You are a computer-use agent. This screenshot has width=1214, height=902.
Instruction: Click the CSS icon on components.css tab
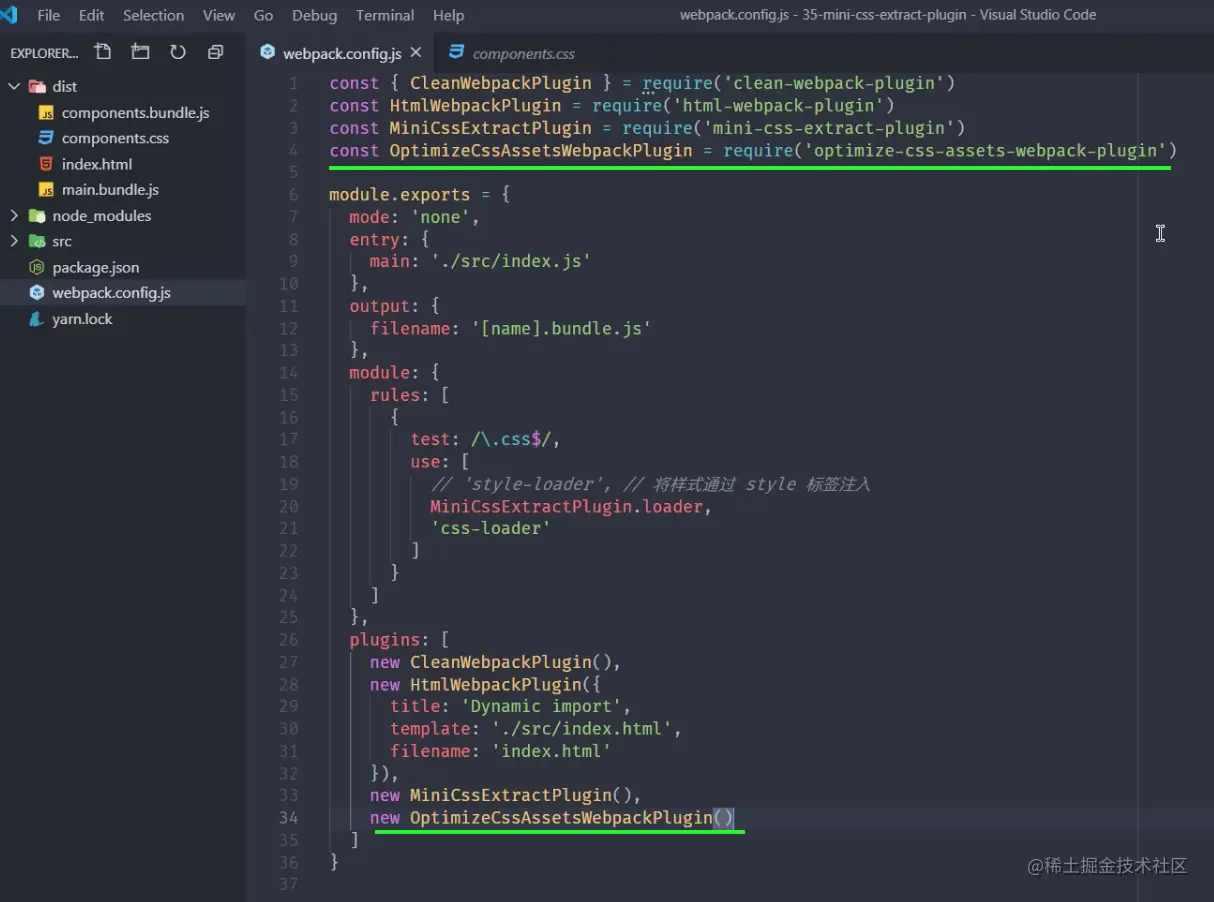(457, 52)
